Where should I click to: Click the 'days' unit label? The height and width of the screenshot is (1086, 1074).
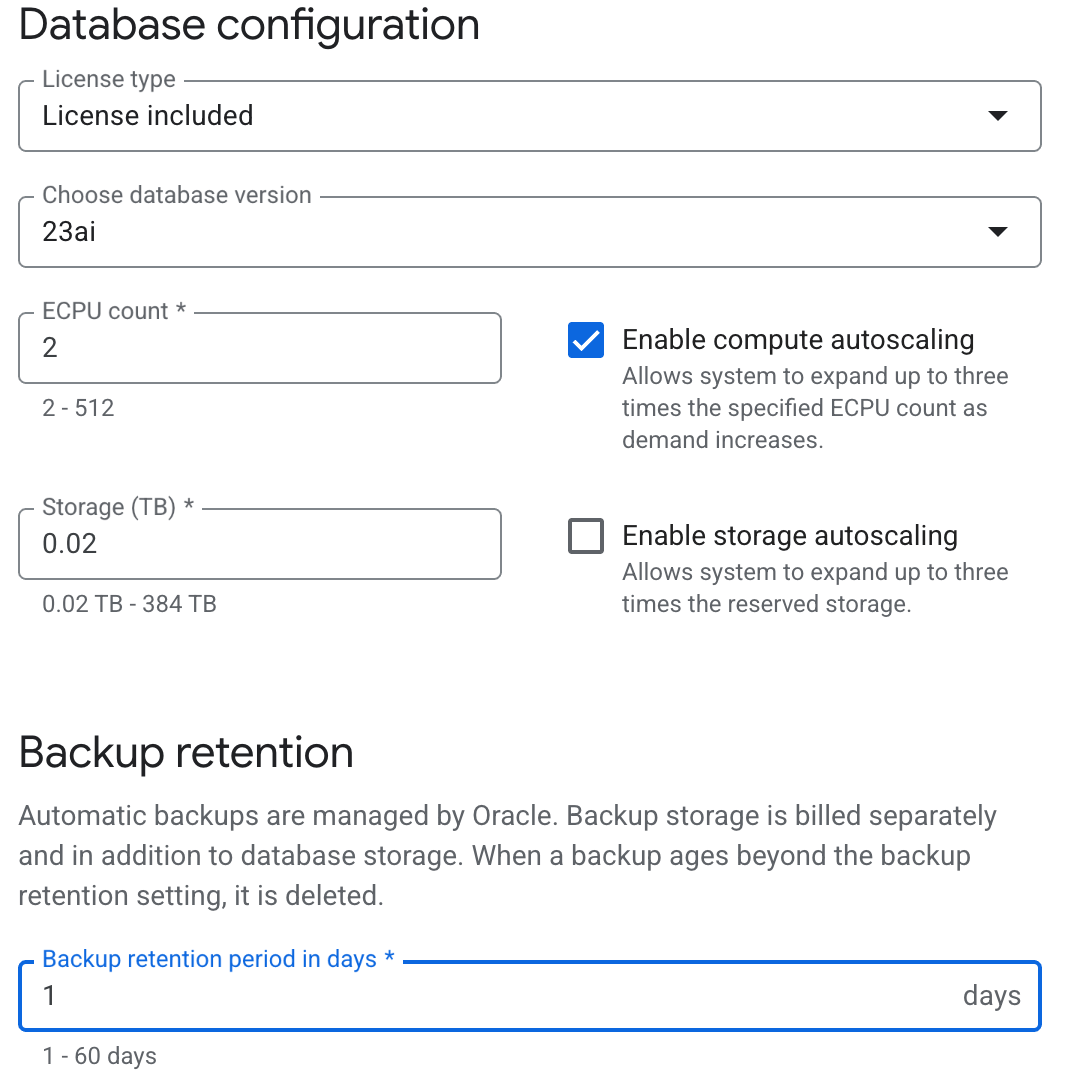(991, 995)
